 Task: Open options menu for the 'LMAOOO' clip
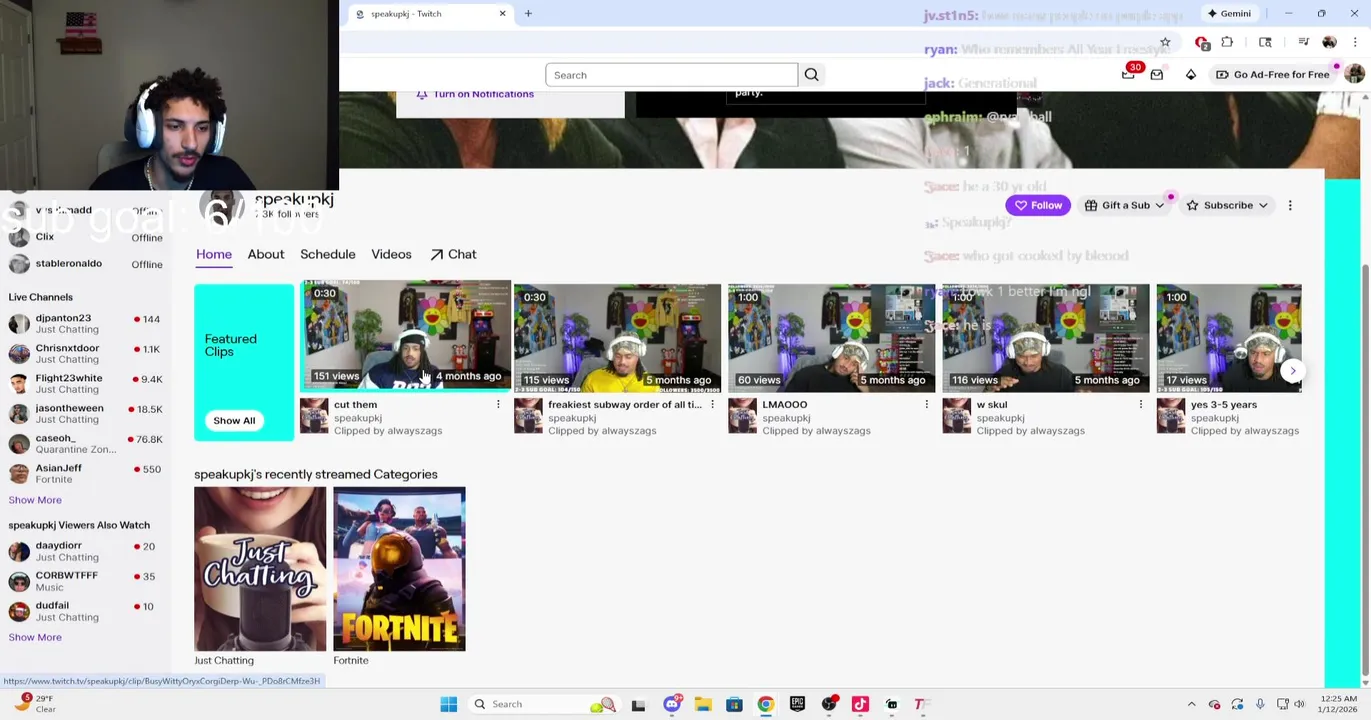point(926,405)
